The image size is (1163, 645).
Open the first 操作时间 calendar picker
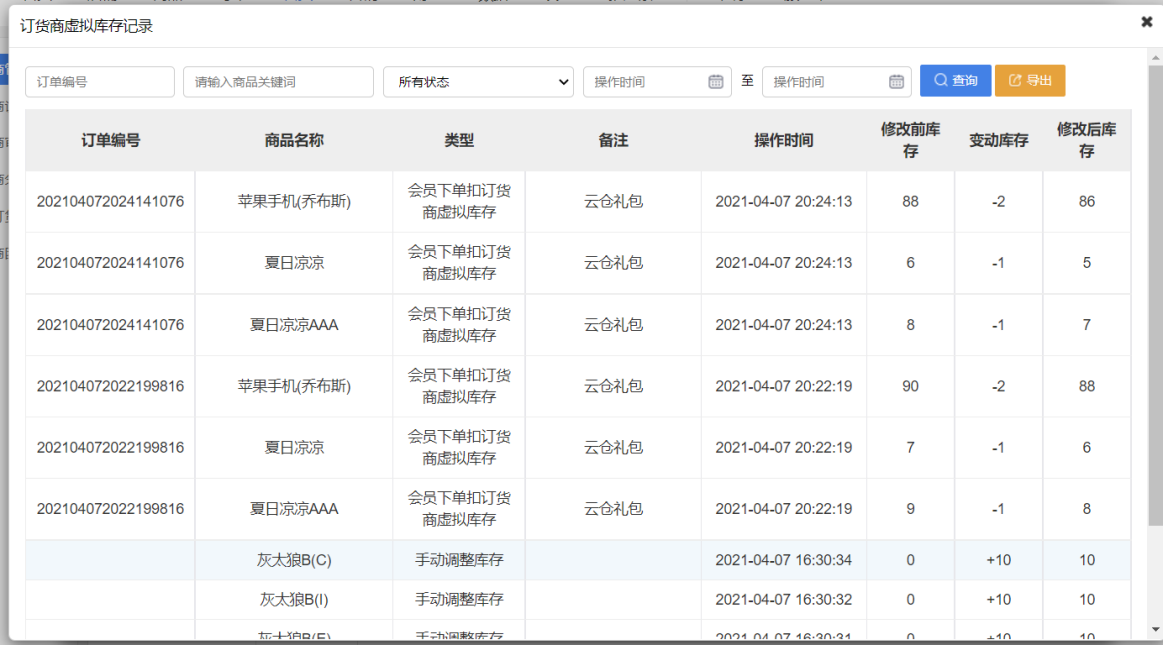(x=714, y=81)
